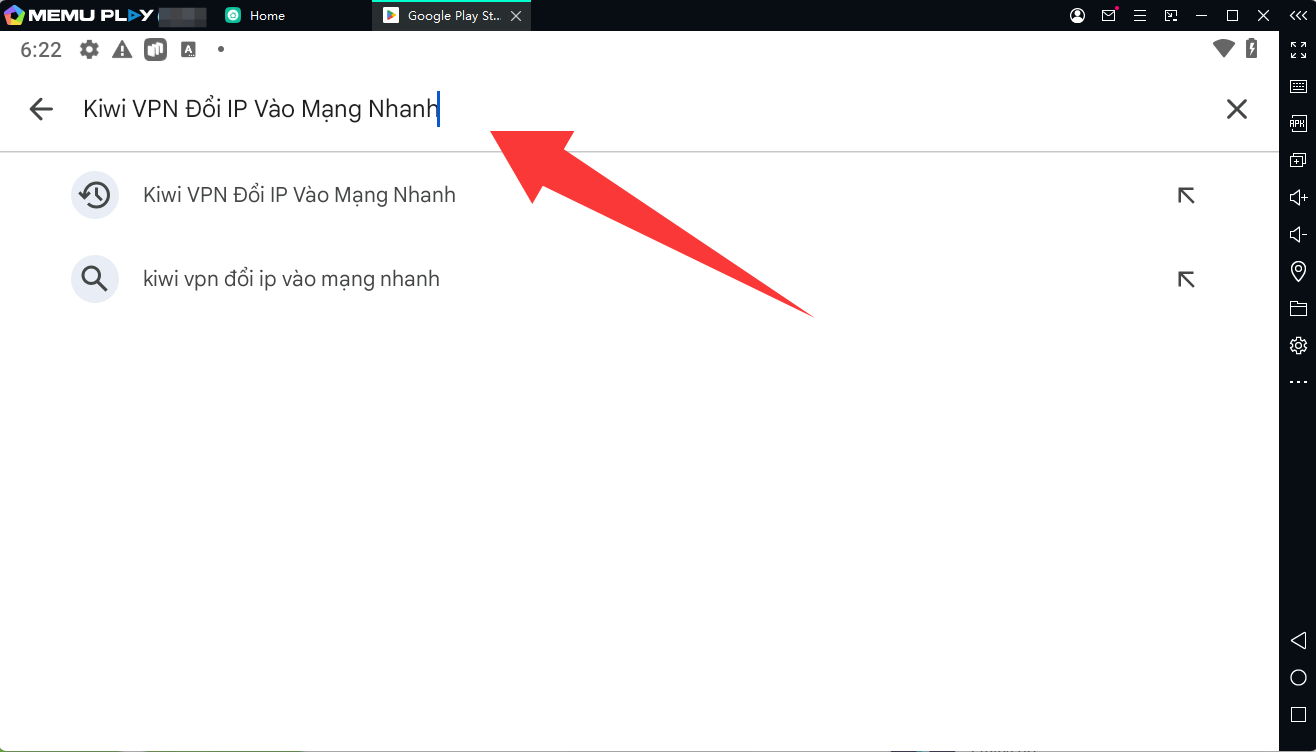Increase volume with the sidebar speaker plus icon

(1298, 197)
